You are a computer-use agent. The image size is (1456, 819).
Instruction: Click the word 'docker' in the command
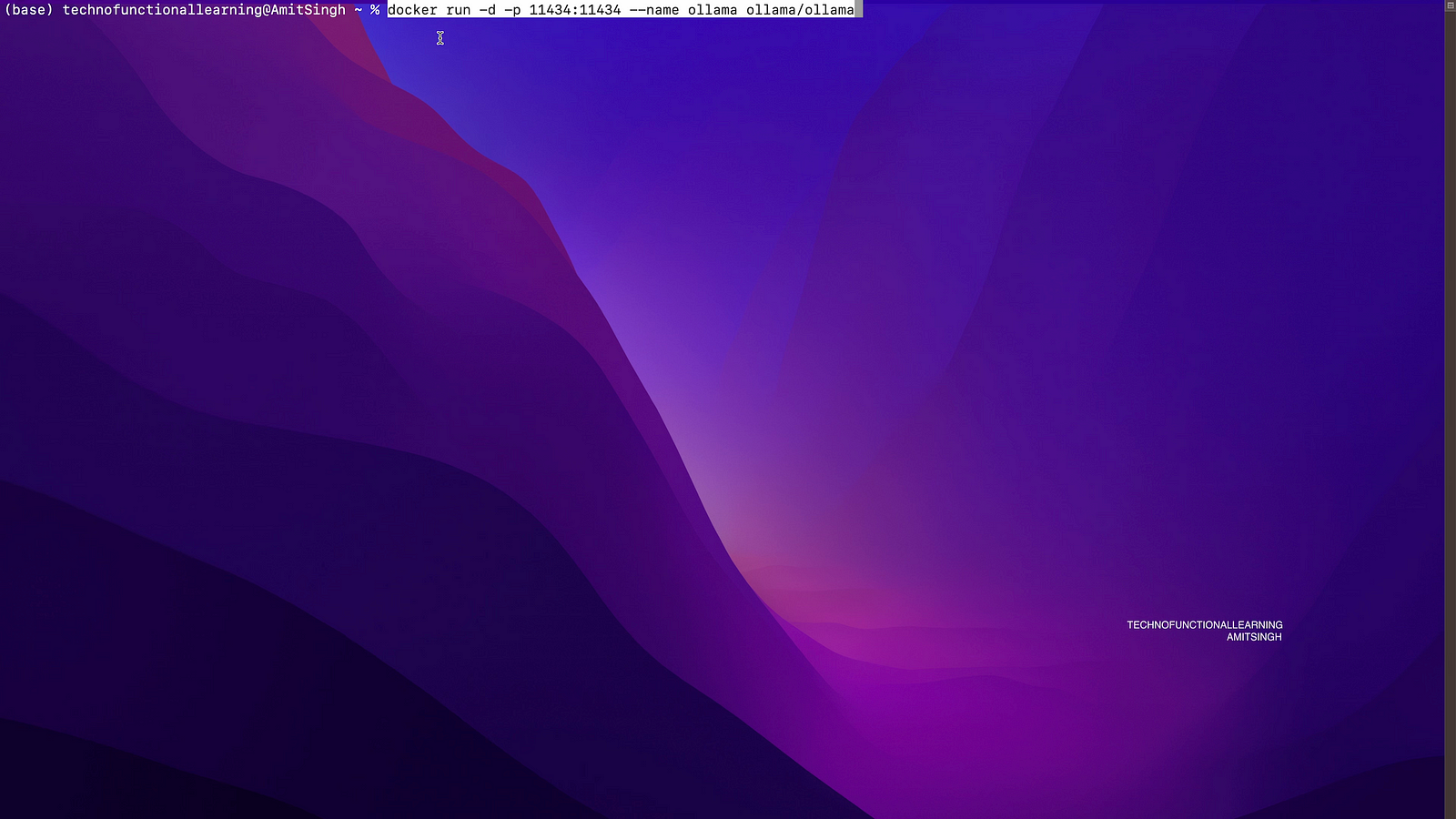coord(412,10)
